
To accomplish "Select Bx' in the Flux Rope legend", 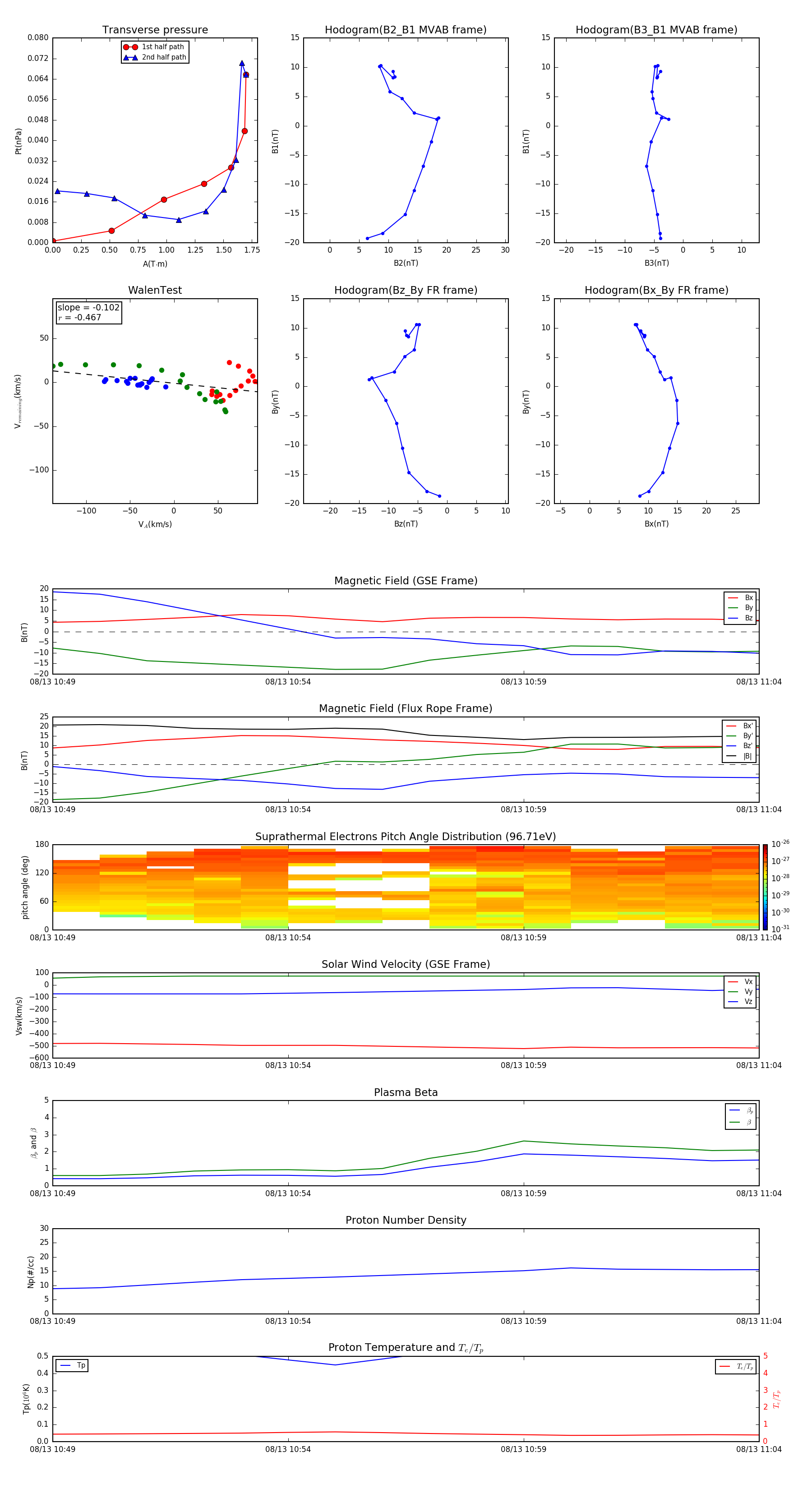I will tap(740, 726).
